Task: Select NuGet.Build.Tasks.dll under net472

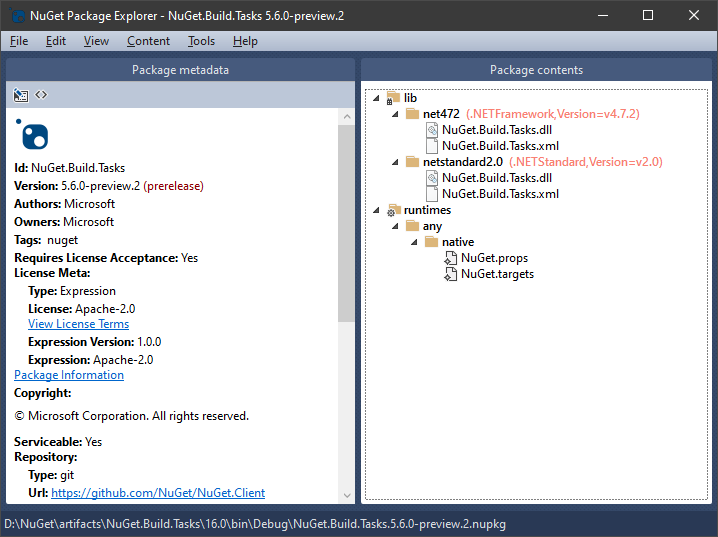Action: coord(497,130)
